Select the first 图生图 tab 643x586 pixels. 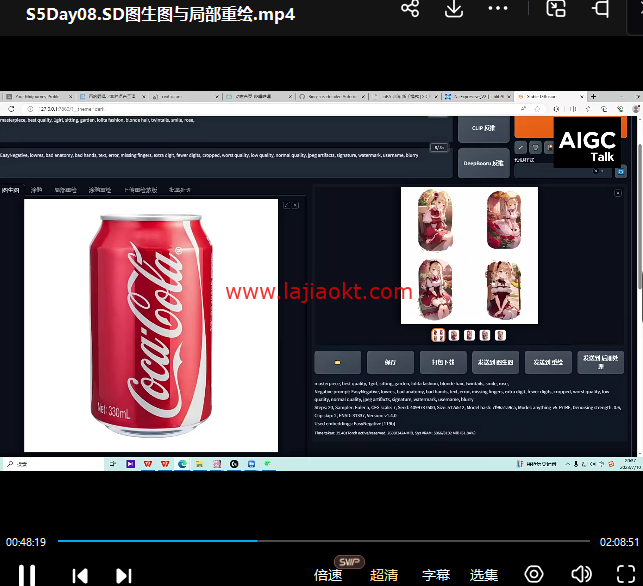[x=10, y=190]
